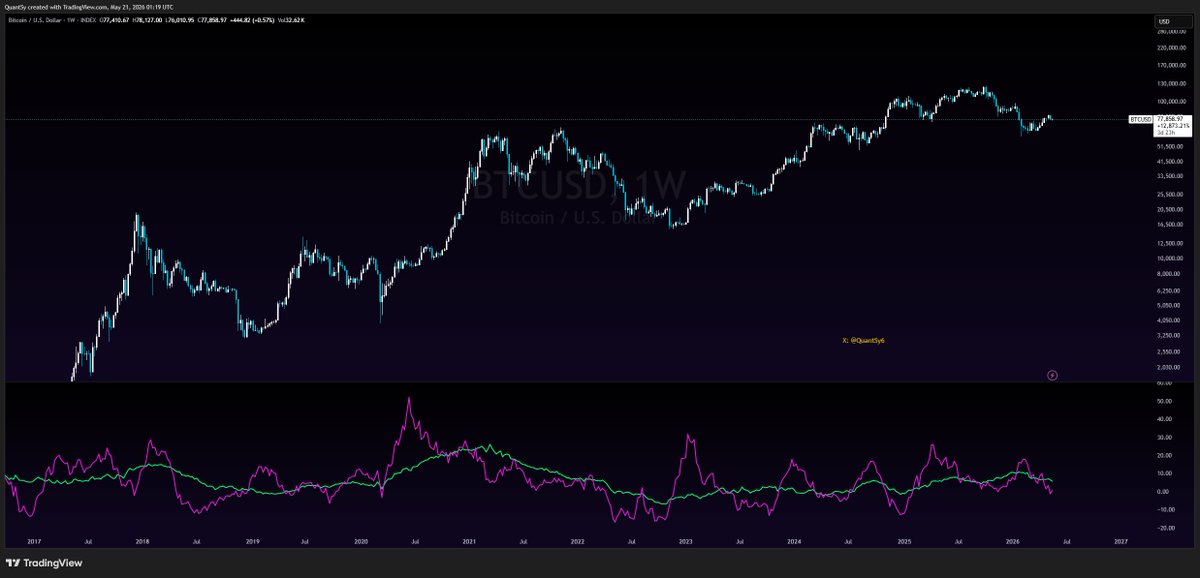Click the 4,050.00 price scale label
This screenshot has width=1200, height=578.
(1168, 322)
